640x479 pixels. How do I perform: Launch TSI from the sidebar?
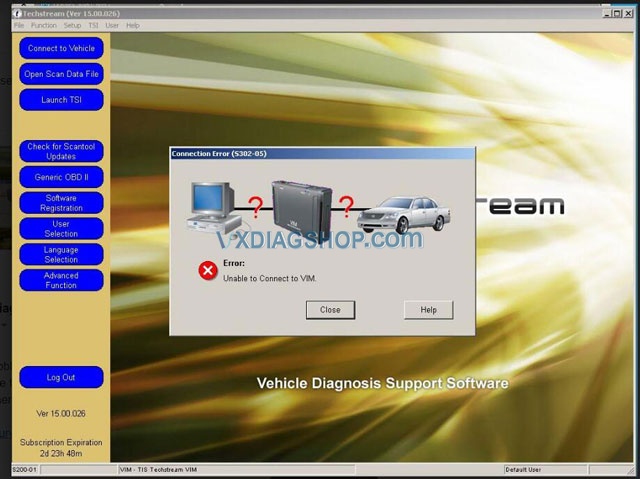[x=61, y=100]
